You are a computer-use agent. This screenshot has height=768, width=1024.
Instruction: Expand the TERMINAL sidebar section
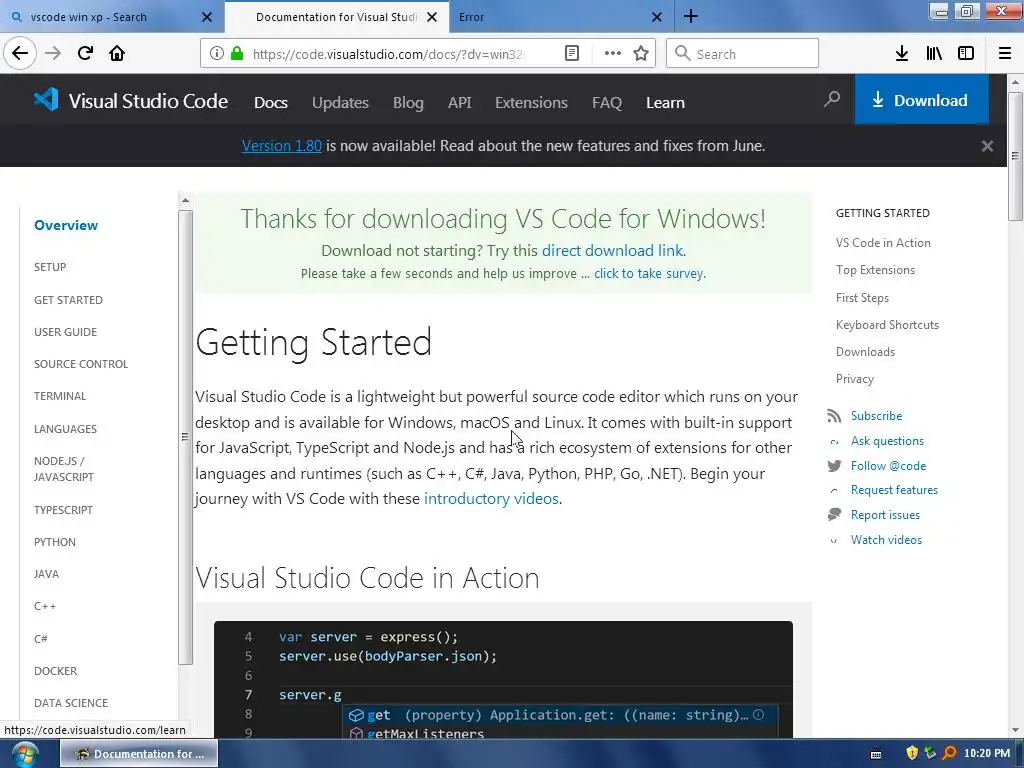[60, 396]
